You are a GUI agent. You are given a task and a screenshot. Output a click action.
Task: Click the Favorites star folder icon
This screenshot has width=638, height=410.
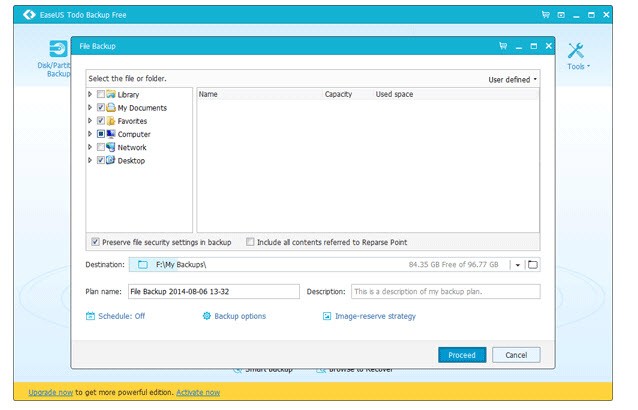(x=111, y=121)
